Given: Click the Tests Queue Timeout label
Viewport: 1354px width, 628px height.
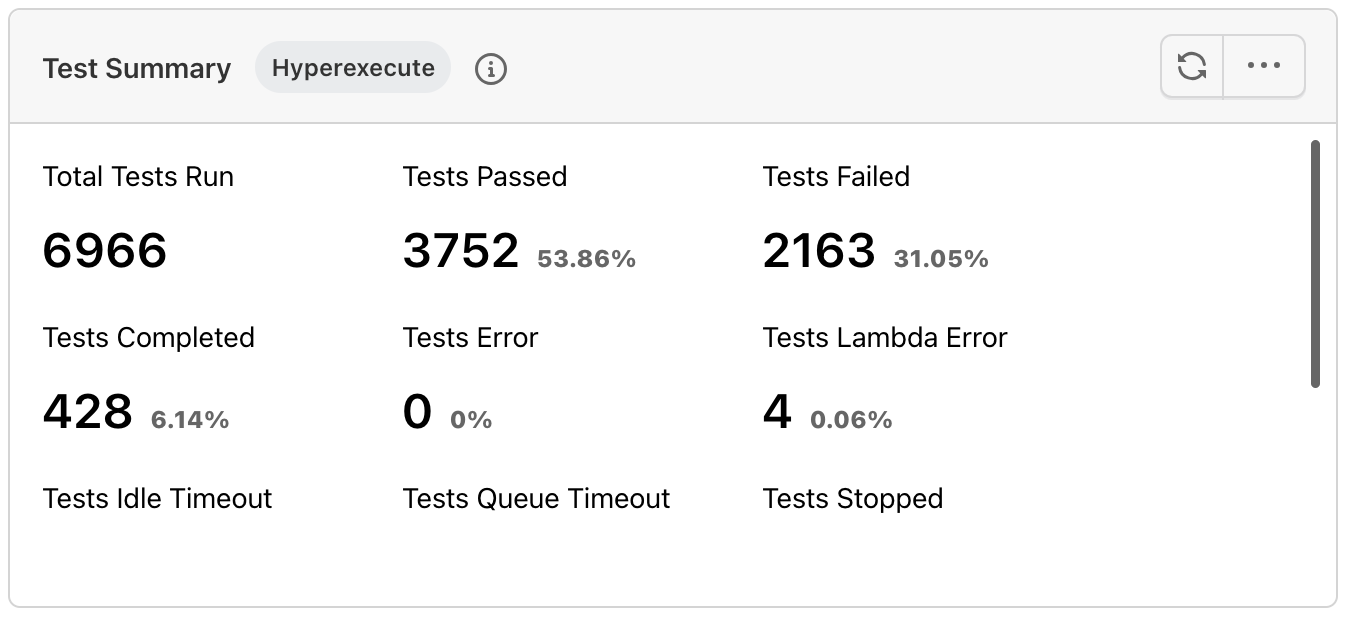Looking at the screenshot, I should tap(537, 498).
